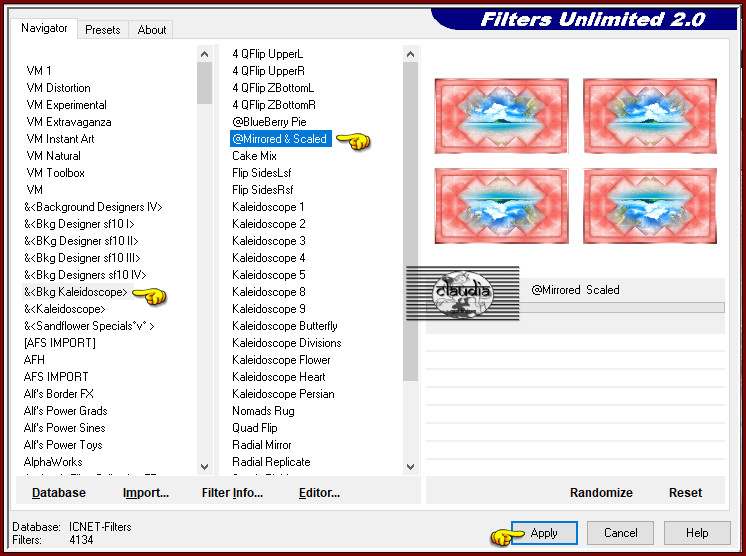The height and width of the screenshot is (556, 746).
Task: Select &<BKg Designer sf10 II> category
Action: (81, 241)
